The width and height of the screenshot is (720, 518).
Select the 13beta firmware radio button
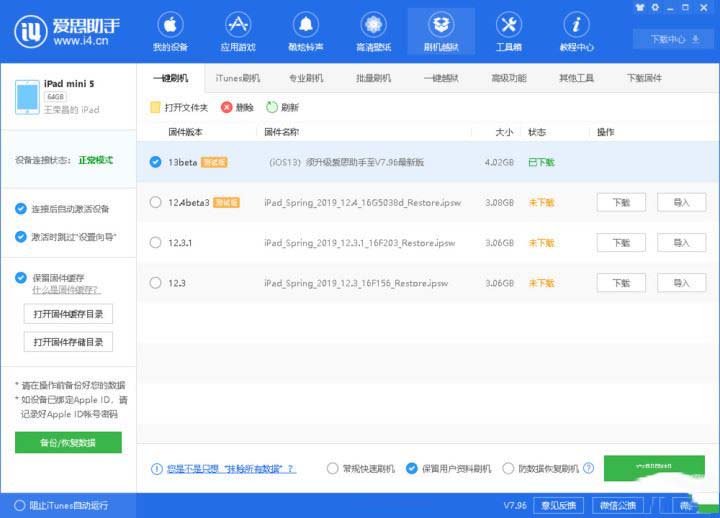[x=156, y=162]
